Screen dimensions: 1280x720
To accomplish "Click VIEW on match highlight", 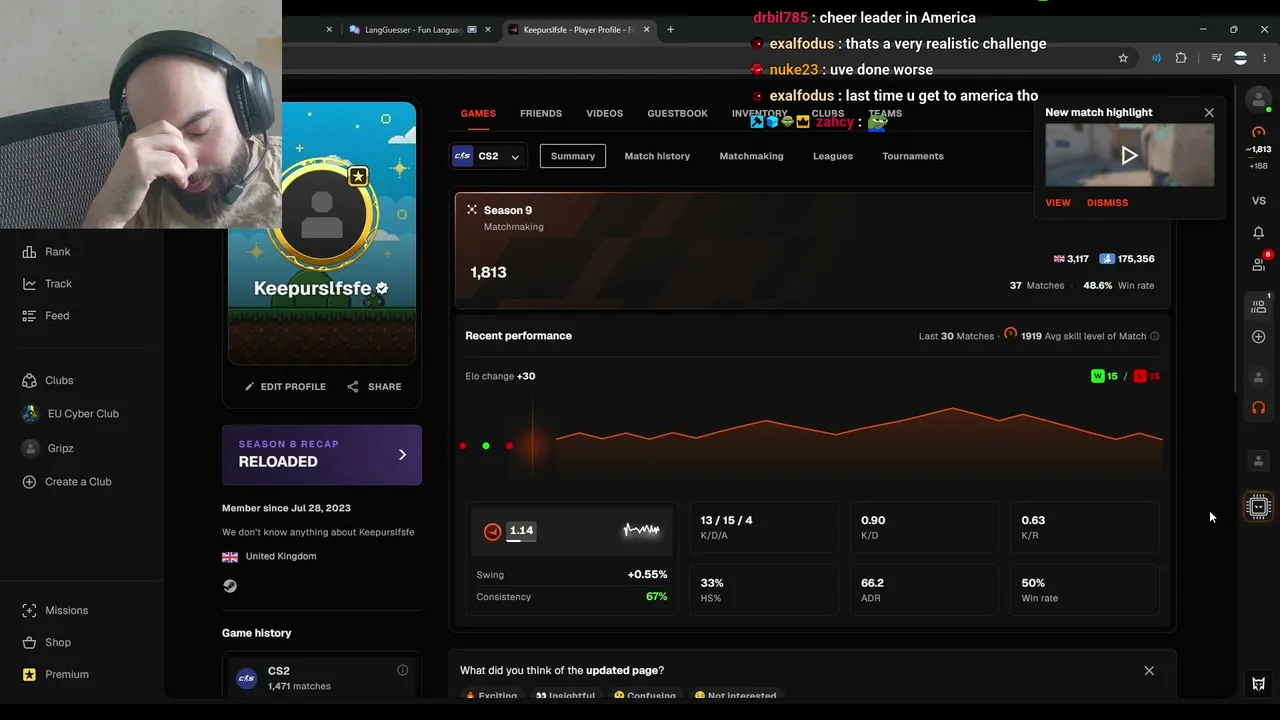I will [1057, 203].
